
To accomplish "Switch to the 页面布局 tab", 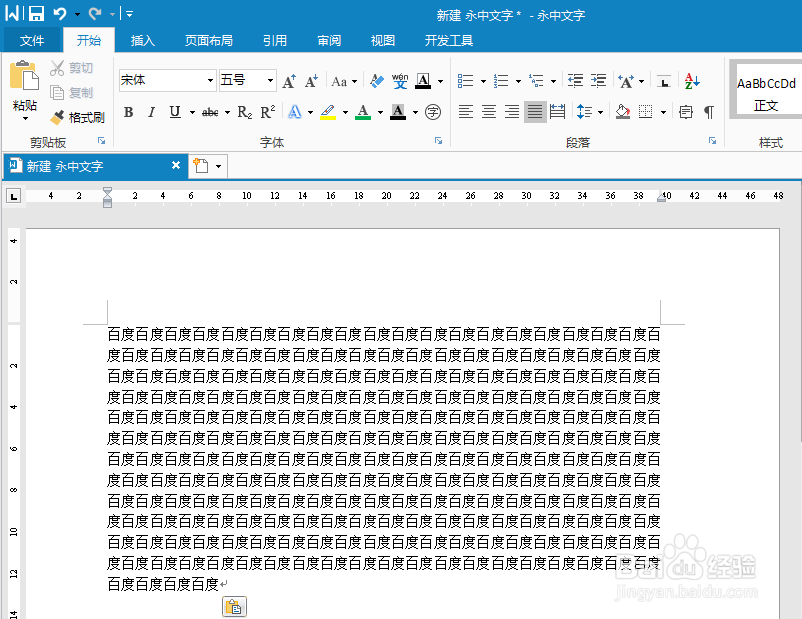I will [209, 40].
